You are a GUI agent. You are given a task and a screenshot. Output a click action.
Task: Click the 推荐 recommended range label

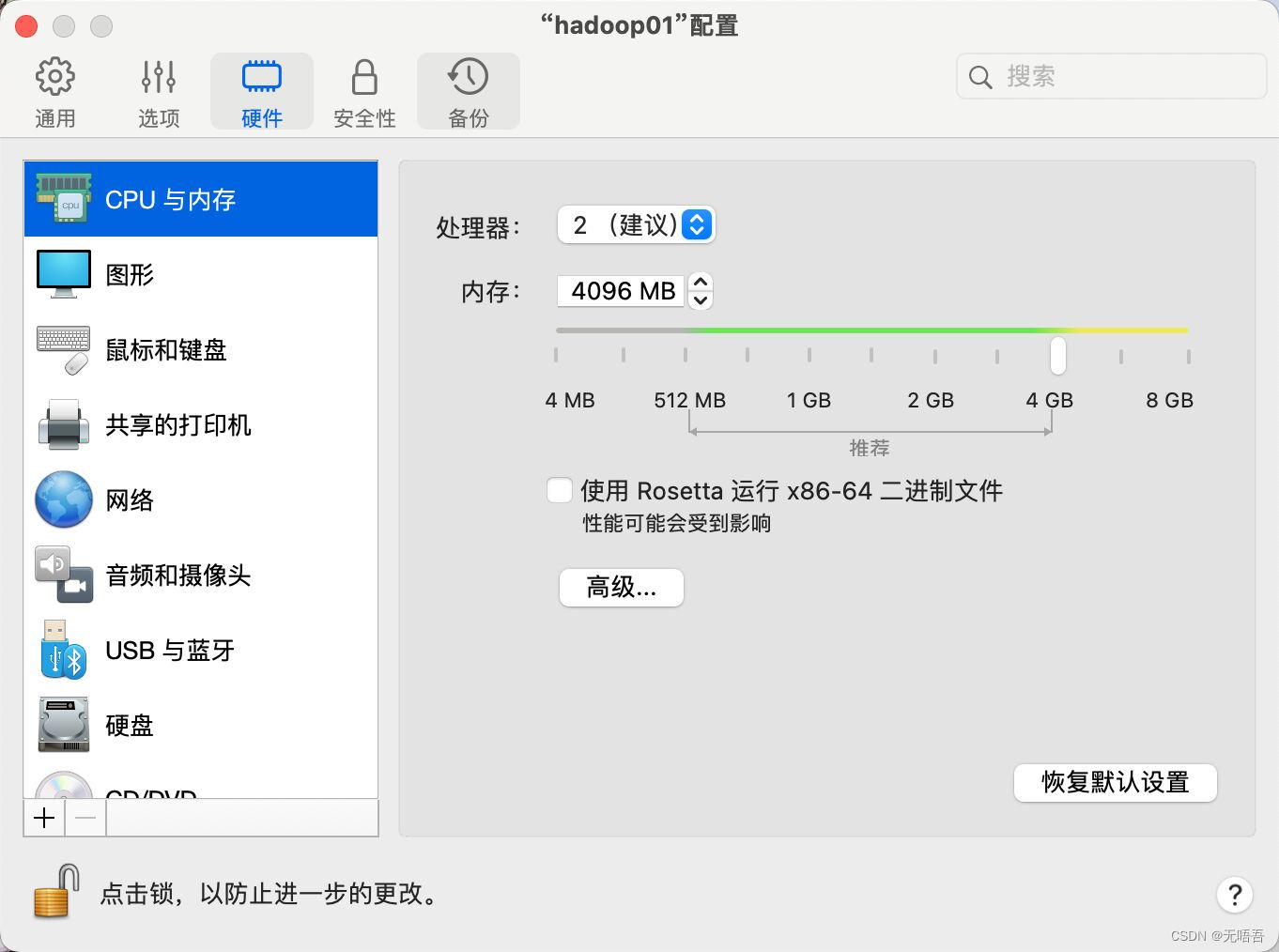[870, 448]
